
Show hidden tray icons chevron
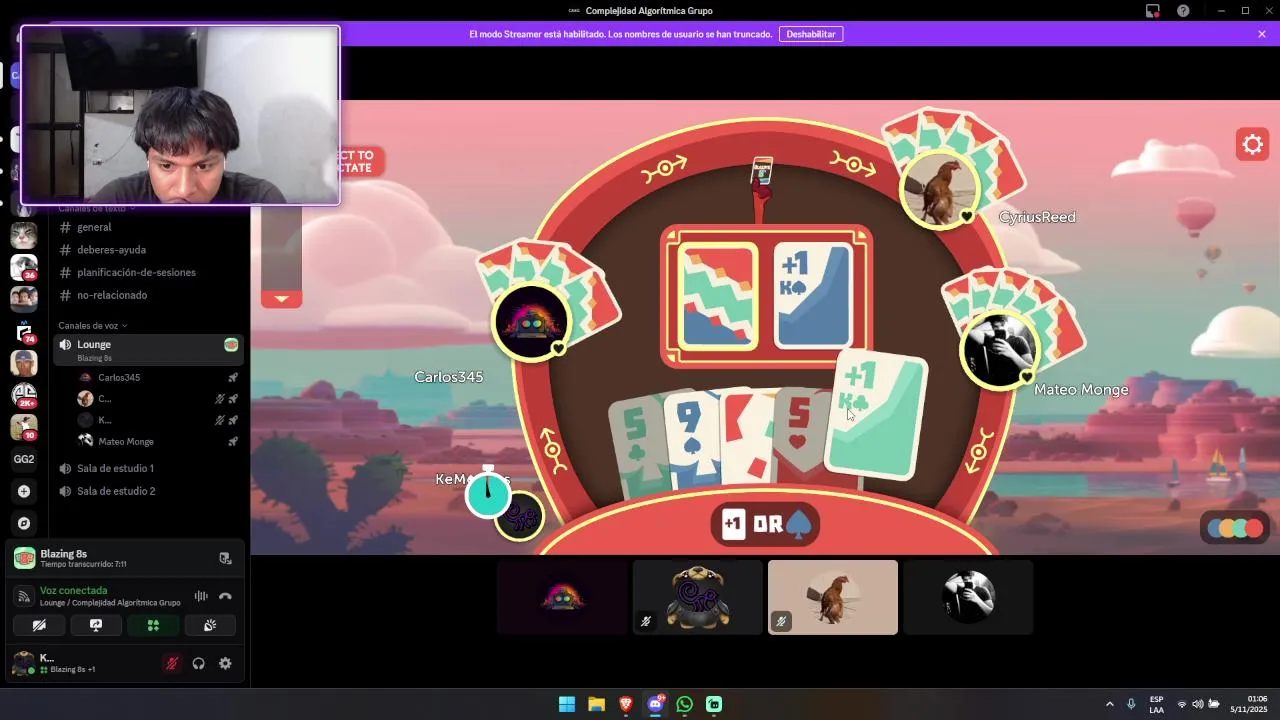click(x=1109, y=704)
